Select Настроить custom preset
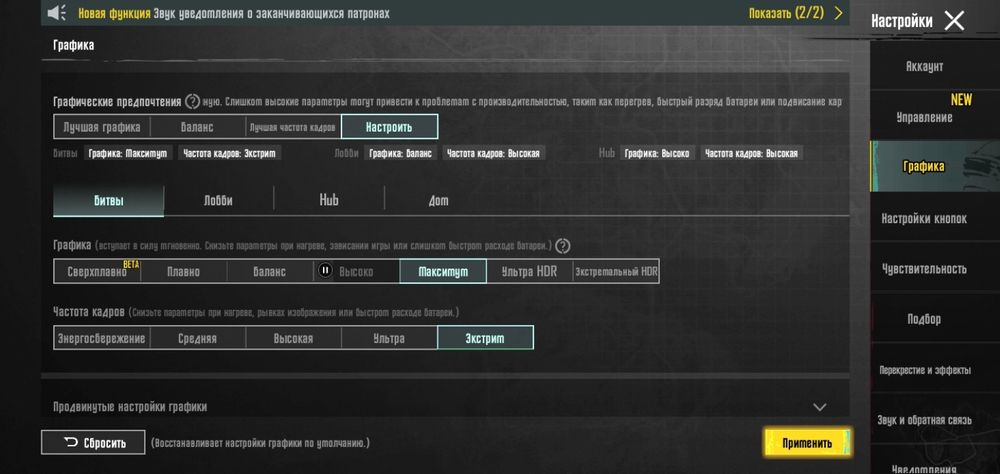Screen dimensions: 1000x474 click(x=390, y=127)
